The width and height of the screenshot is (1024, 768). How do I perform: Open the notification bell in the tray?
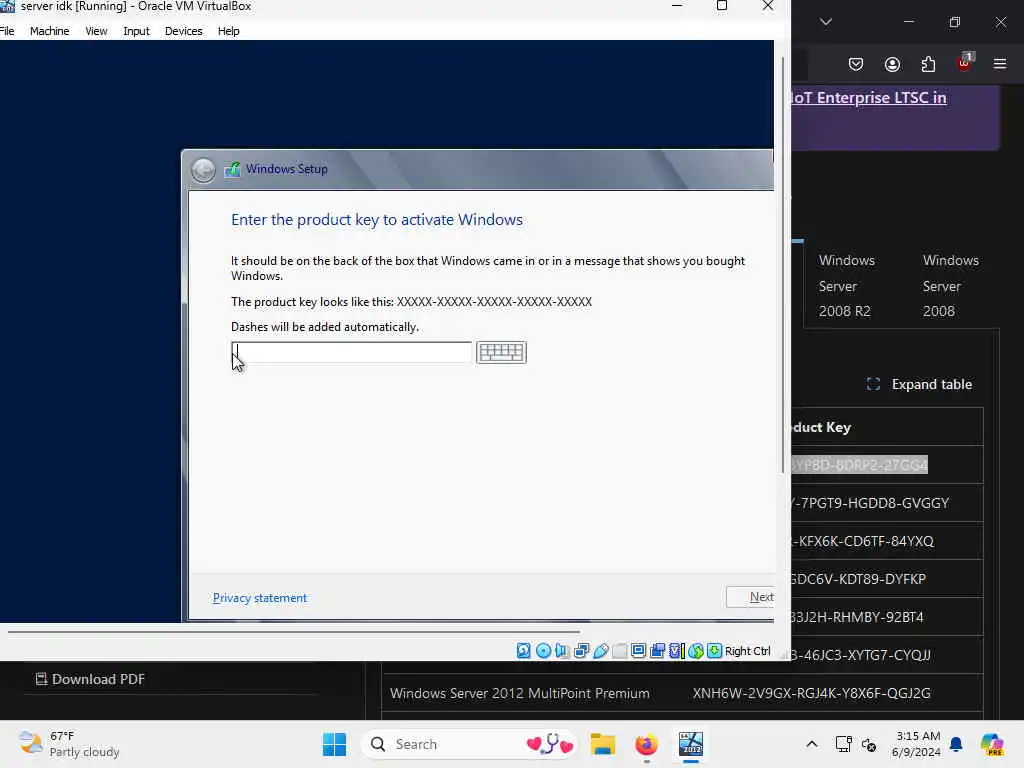956,744
